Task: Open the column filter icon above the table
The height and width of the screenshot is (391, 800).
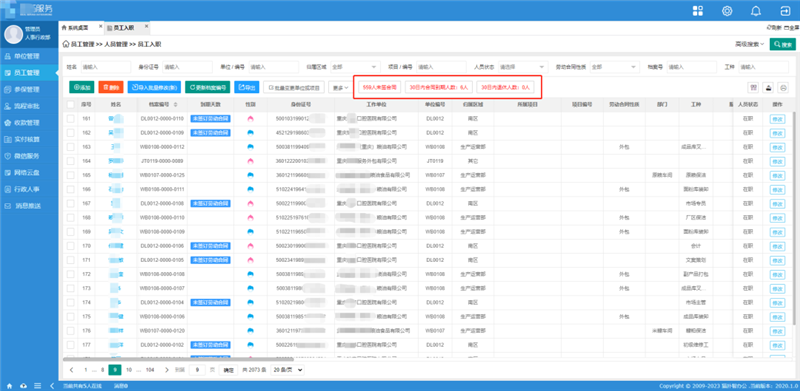Action: (x=753, y=88)
